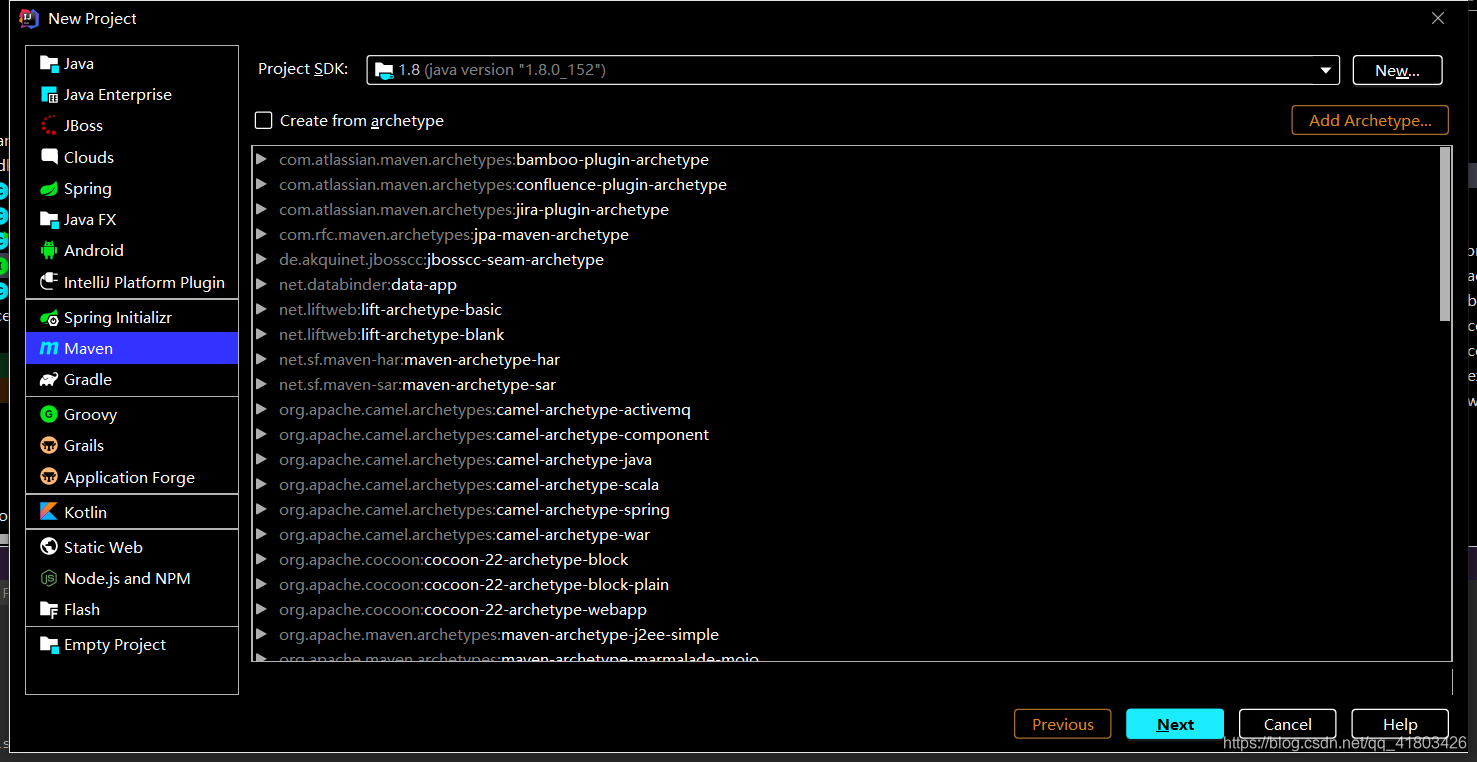Click the Application Forge icon

point(49,477)
